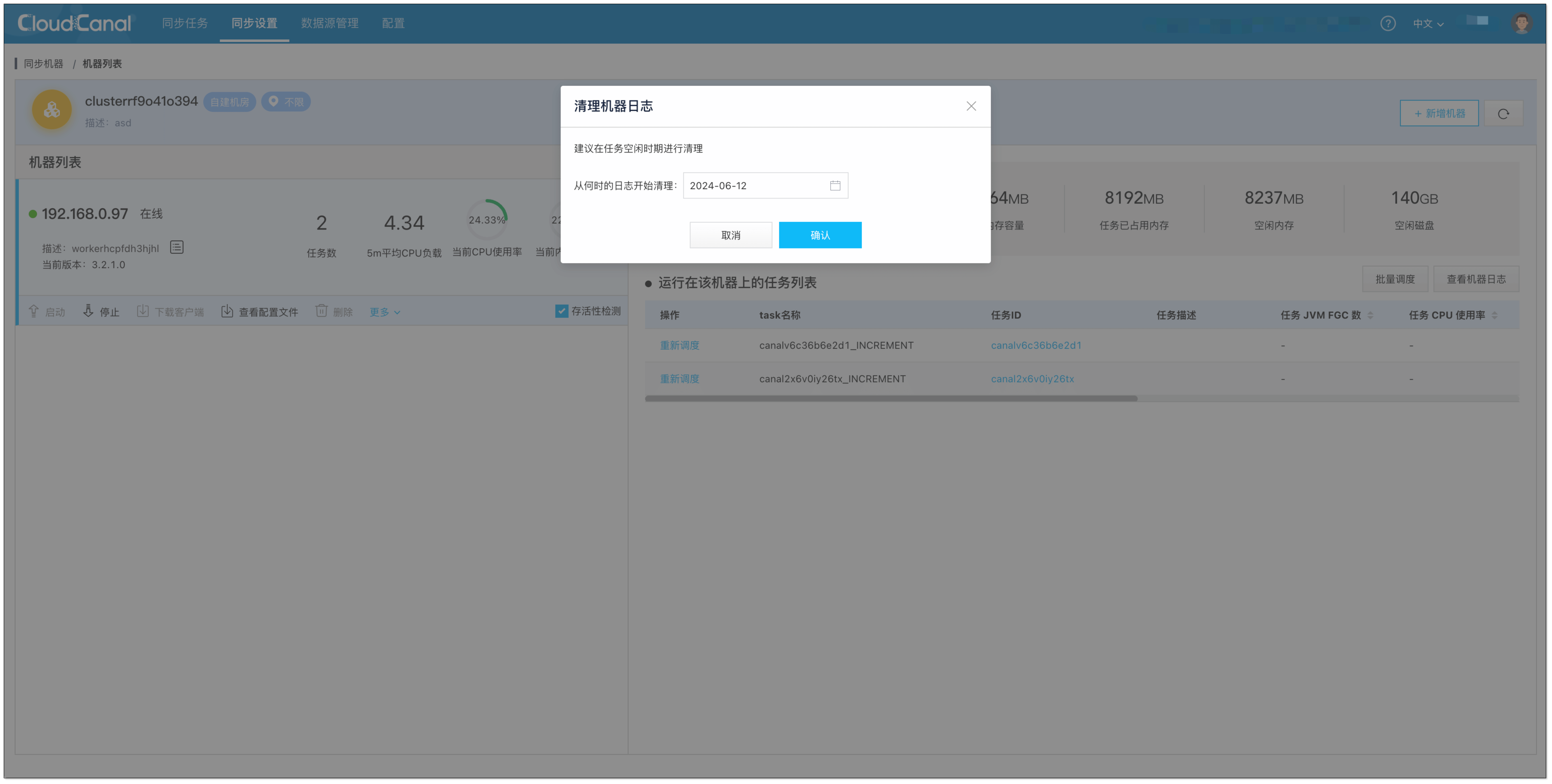Switch to 同步任务 tab
The width and height of the screenshot is (1552, 784).
pyautogui.click(x=185, y=23)
